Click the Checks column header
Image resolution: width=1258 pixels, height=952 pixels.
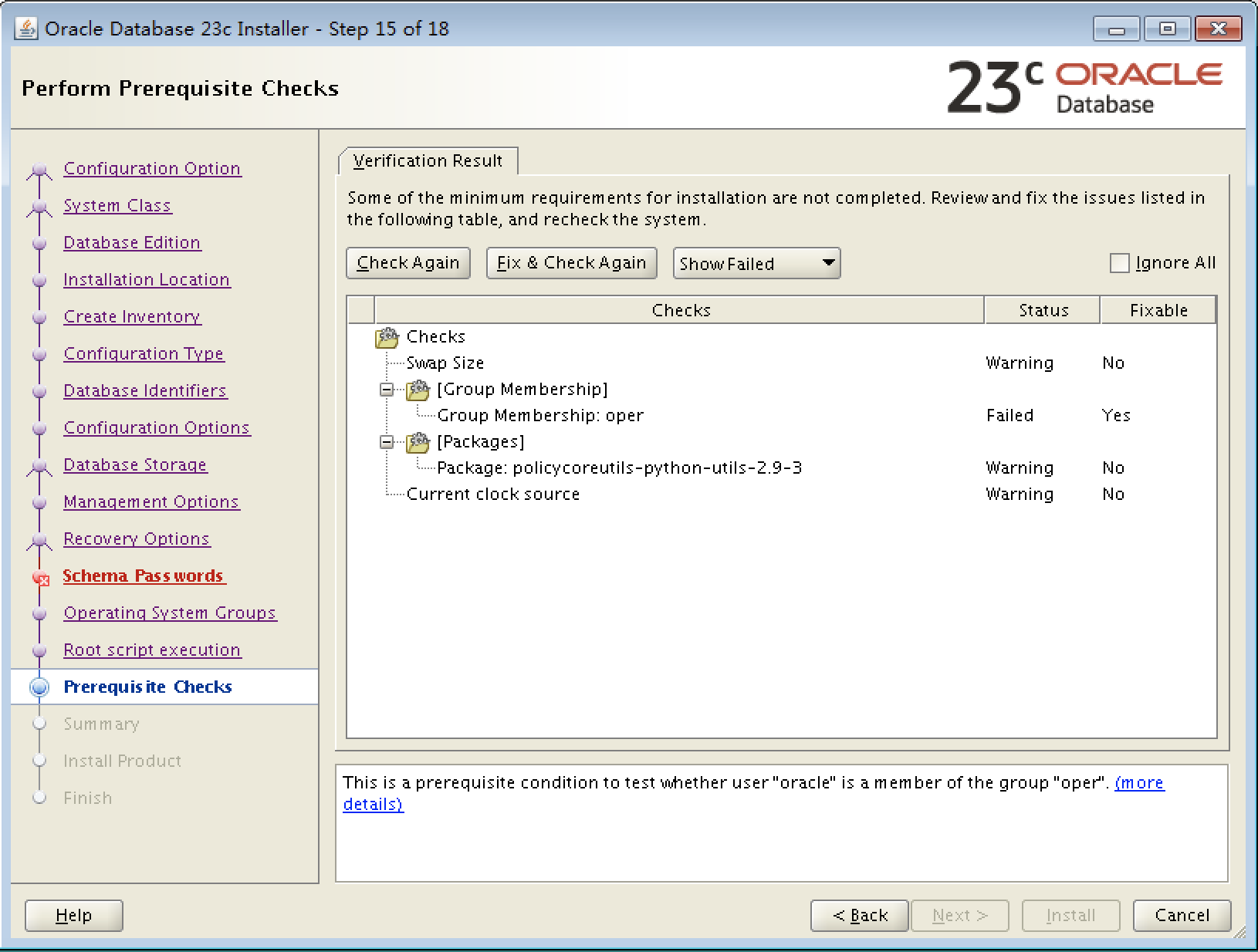coord(680,310)
